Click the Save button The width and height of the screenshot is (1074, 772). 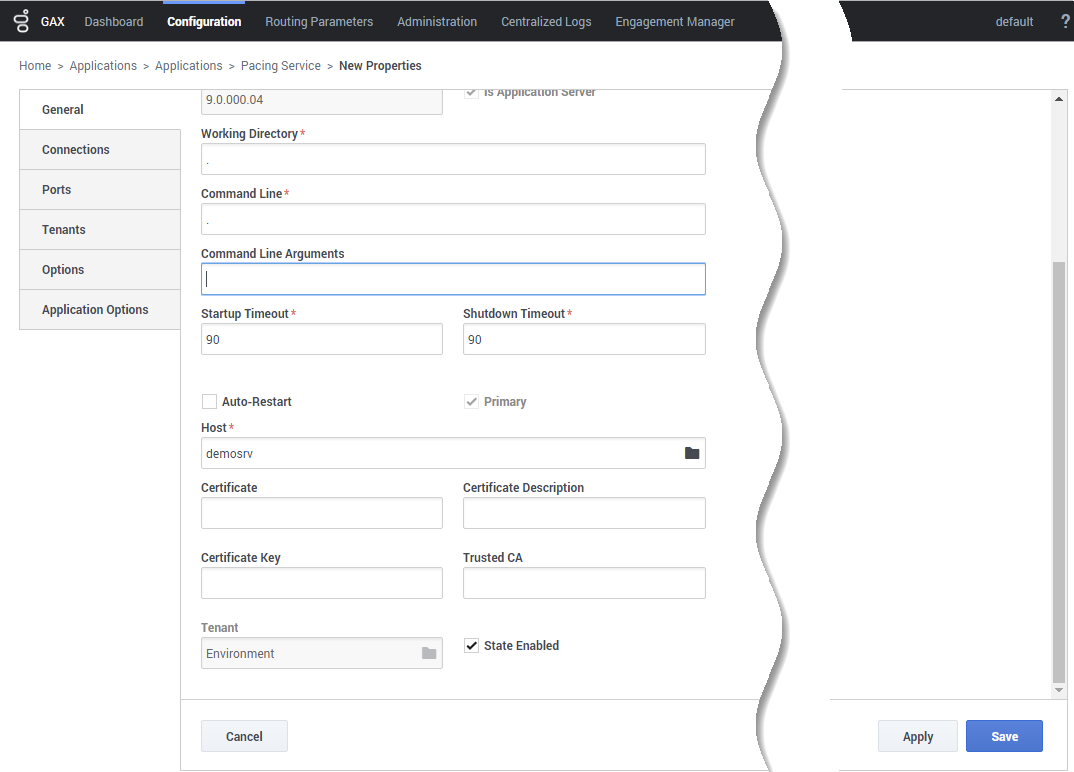point(1004,737)
